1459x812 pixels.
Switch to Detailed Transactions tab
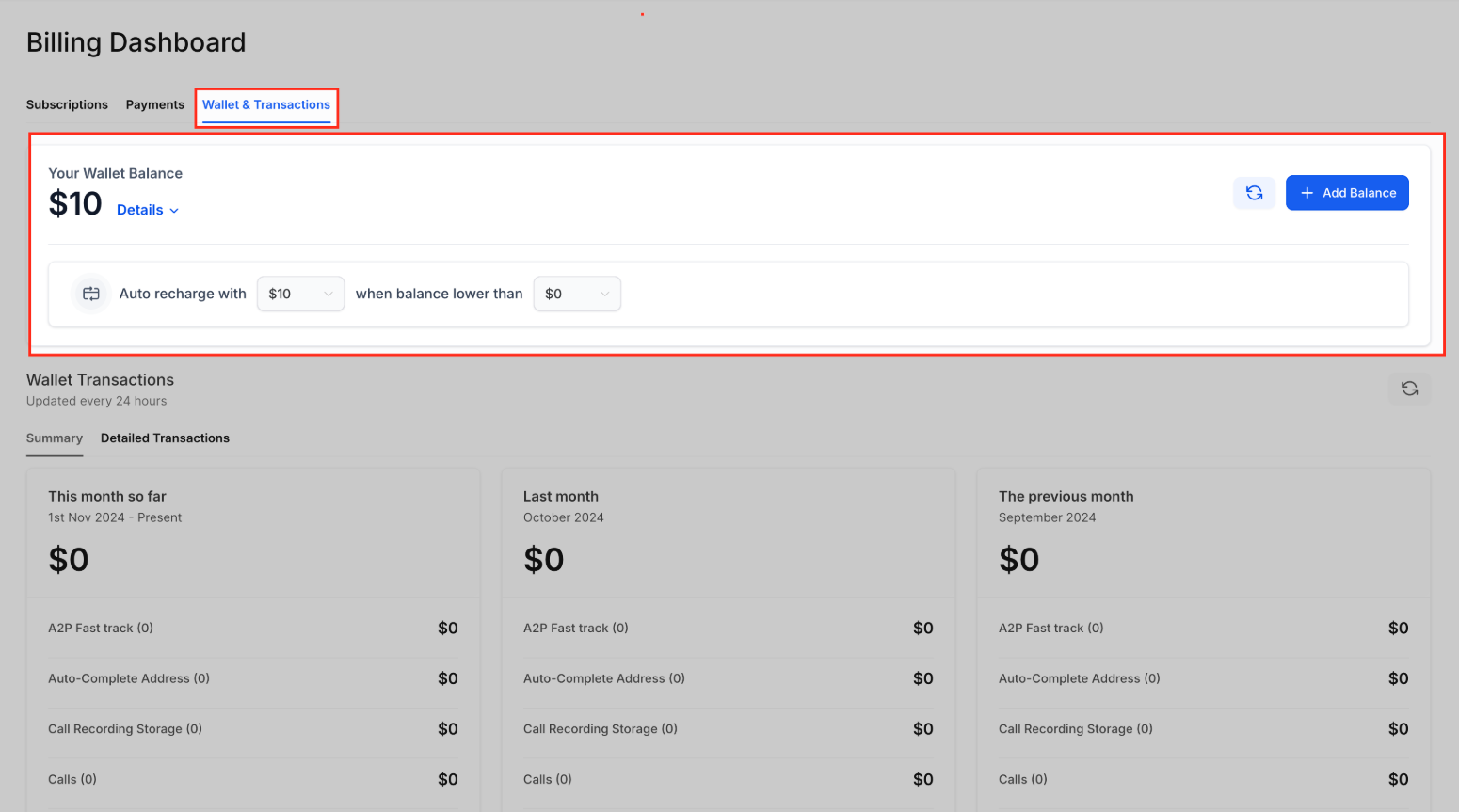(165, 438)
